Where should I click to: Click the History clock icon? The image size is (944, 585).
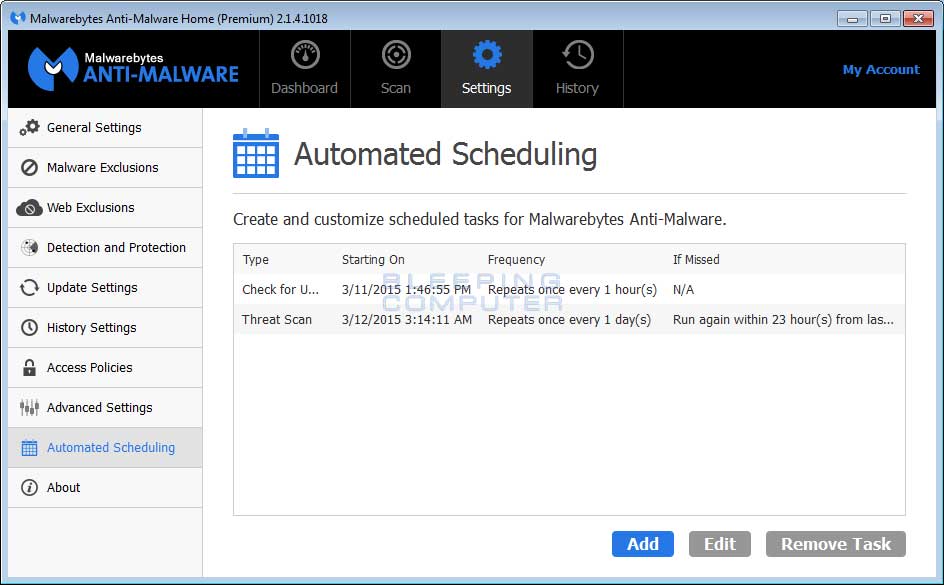pyautogui.click(x=578, y=55)
